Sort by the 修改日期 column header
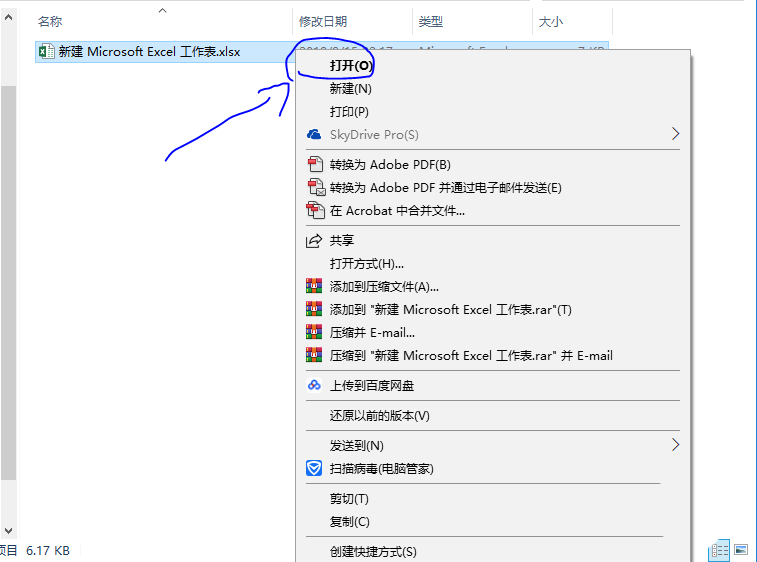757x562 pixels. [x=323, y=22]
